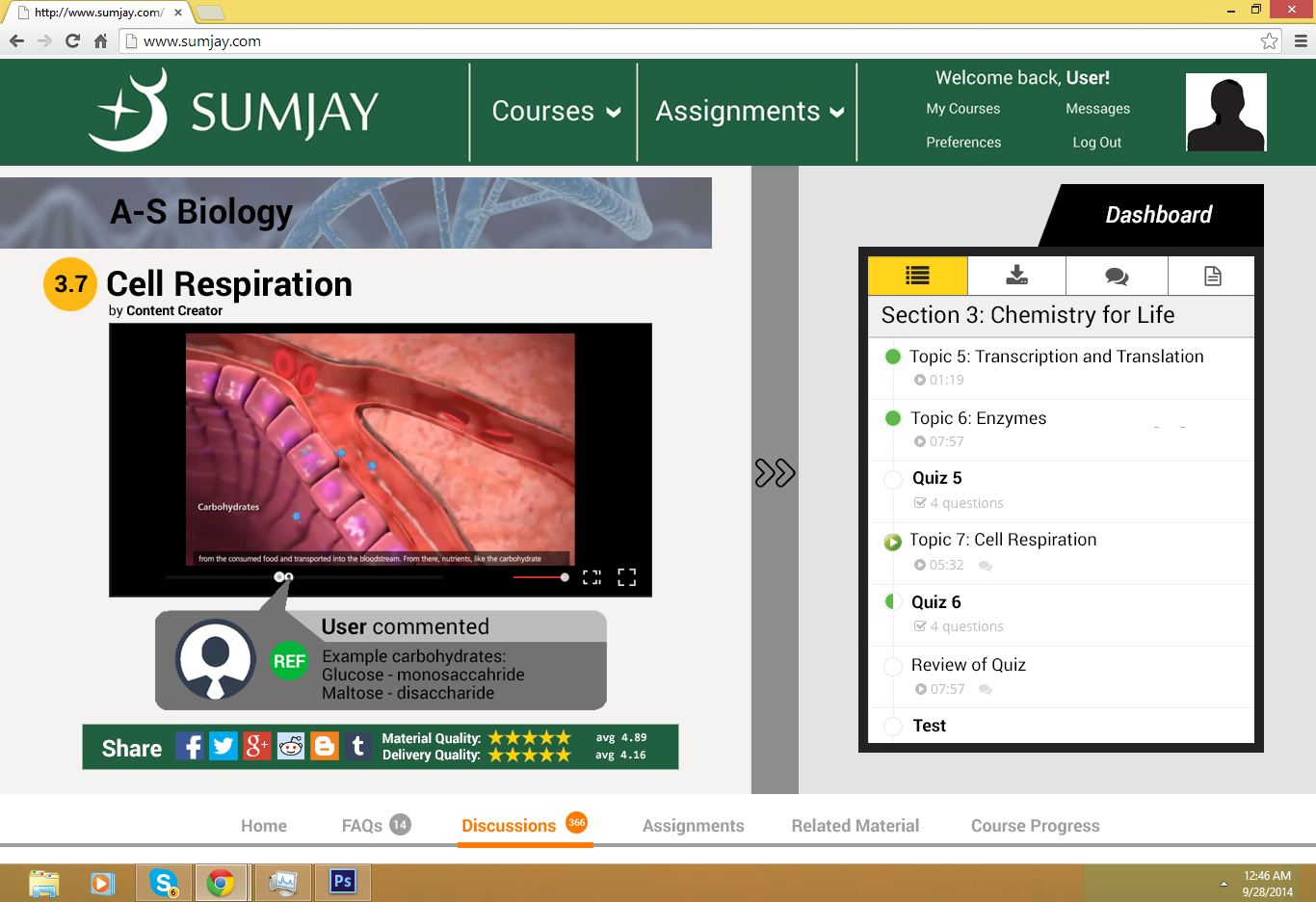Open the media player taskbar icon
Screen dimensions: 1316x902
[x=102, y=883]
